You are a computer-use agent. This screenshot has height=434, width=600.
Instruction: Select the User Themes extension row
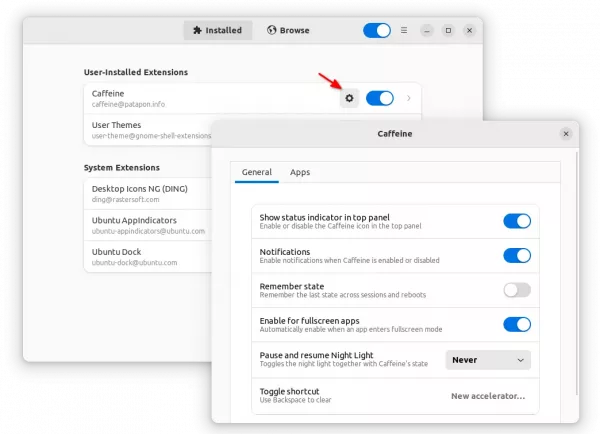148,130
